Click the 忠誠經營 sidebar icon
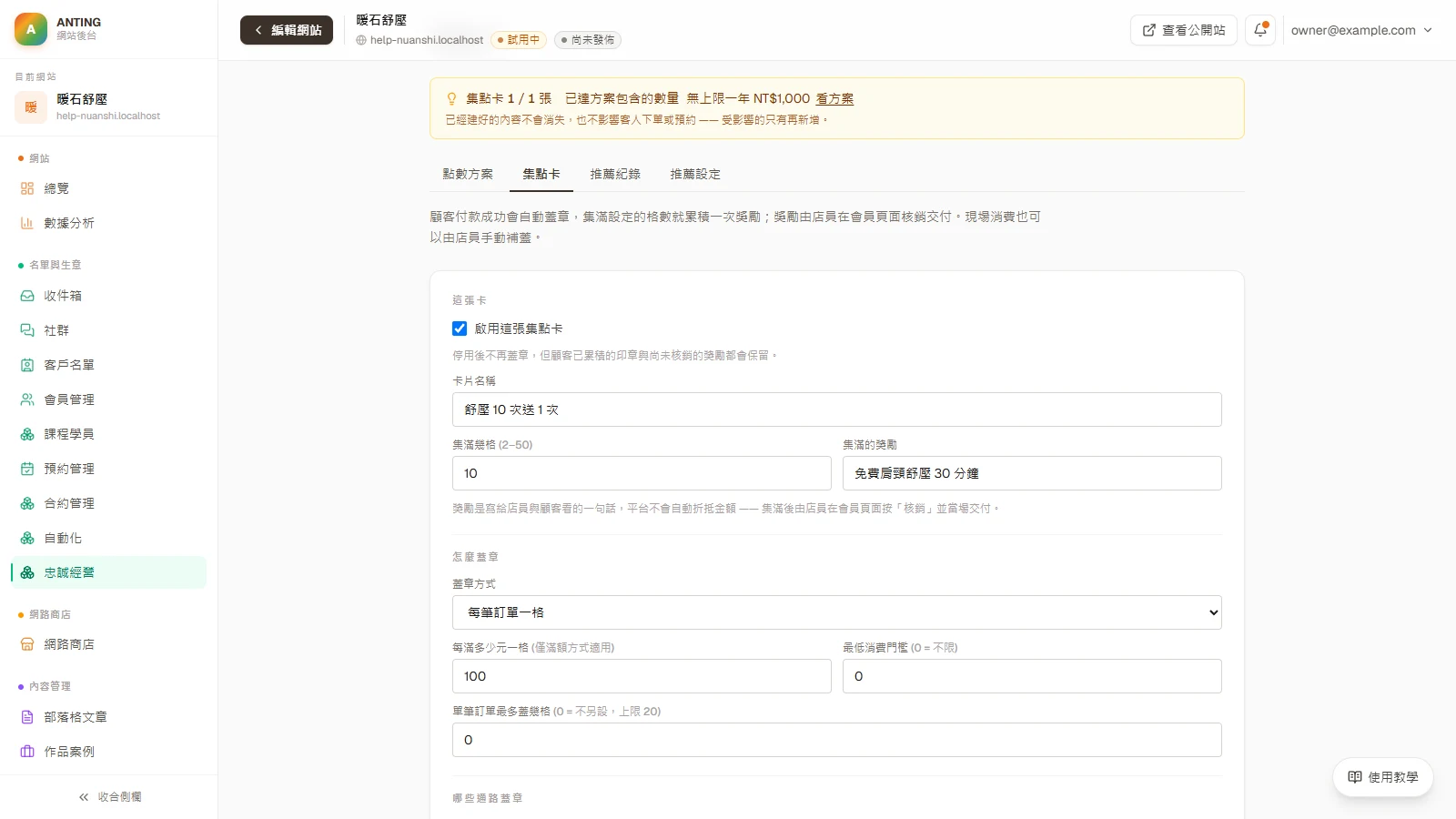 click(27, 572)
